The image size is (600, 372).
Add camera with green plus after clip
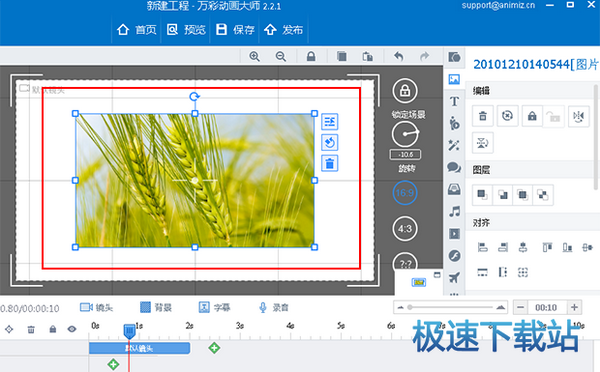pos(214,348)
